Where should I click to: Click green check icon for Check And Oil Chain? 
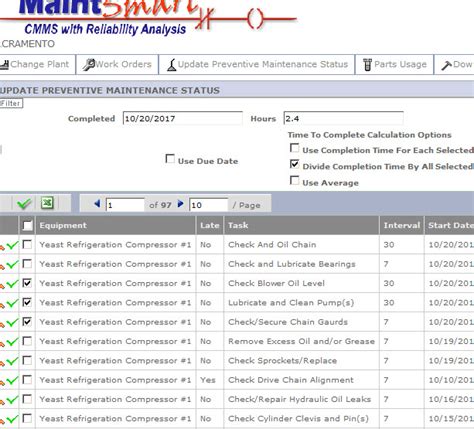(x=13, y=245)
